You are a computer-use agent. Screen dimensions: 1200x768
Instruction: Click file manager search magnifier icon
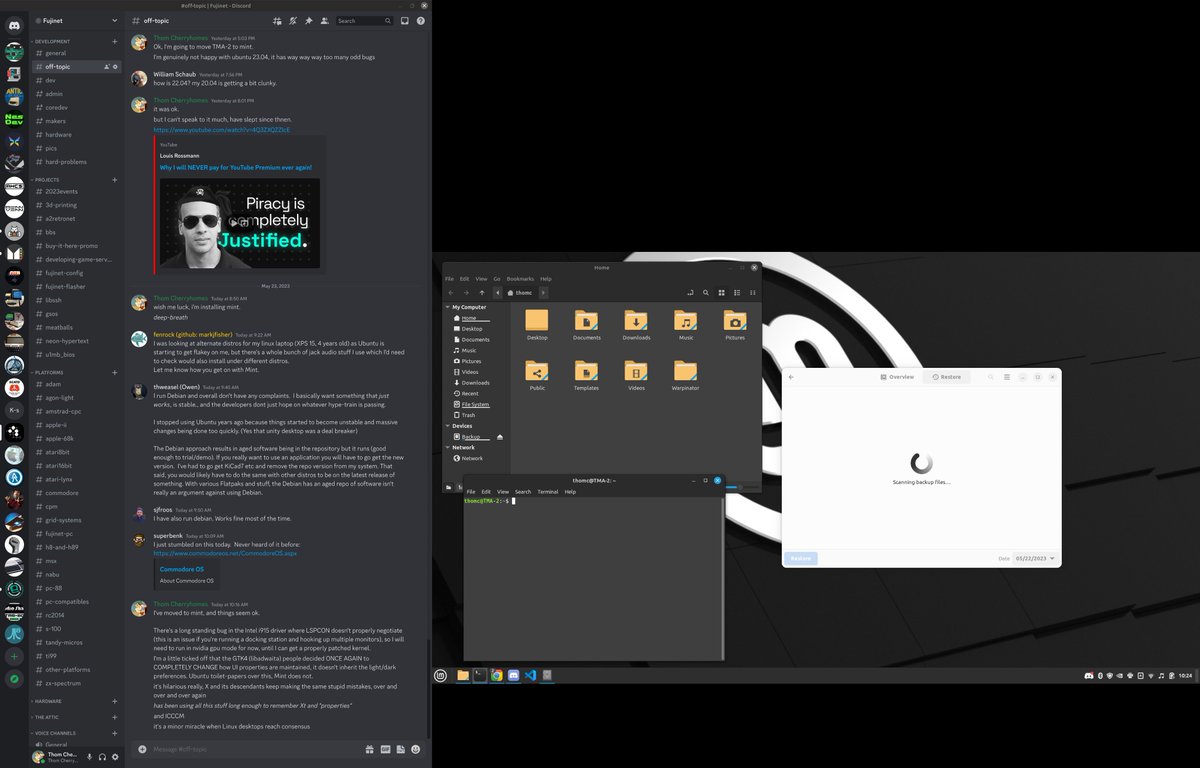[x=706, y=293]
